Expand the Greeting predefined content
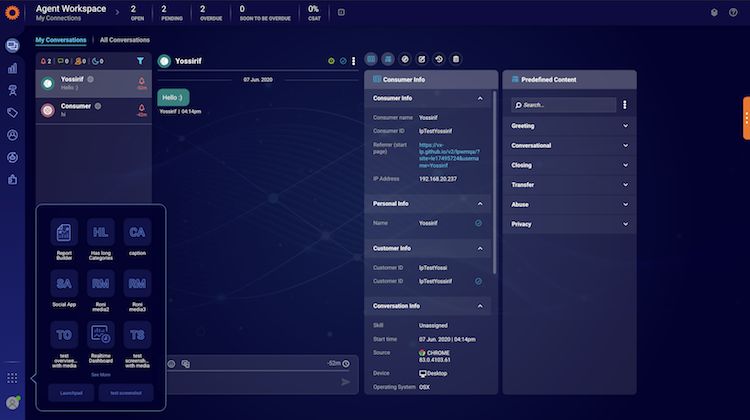The image size is (750, 420). coord(625,126)
